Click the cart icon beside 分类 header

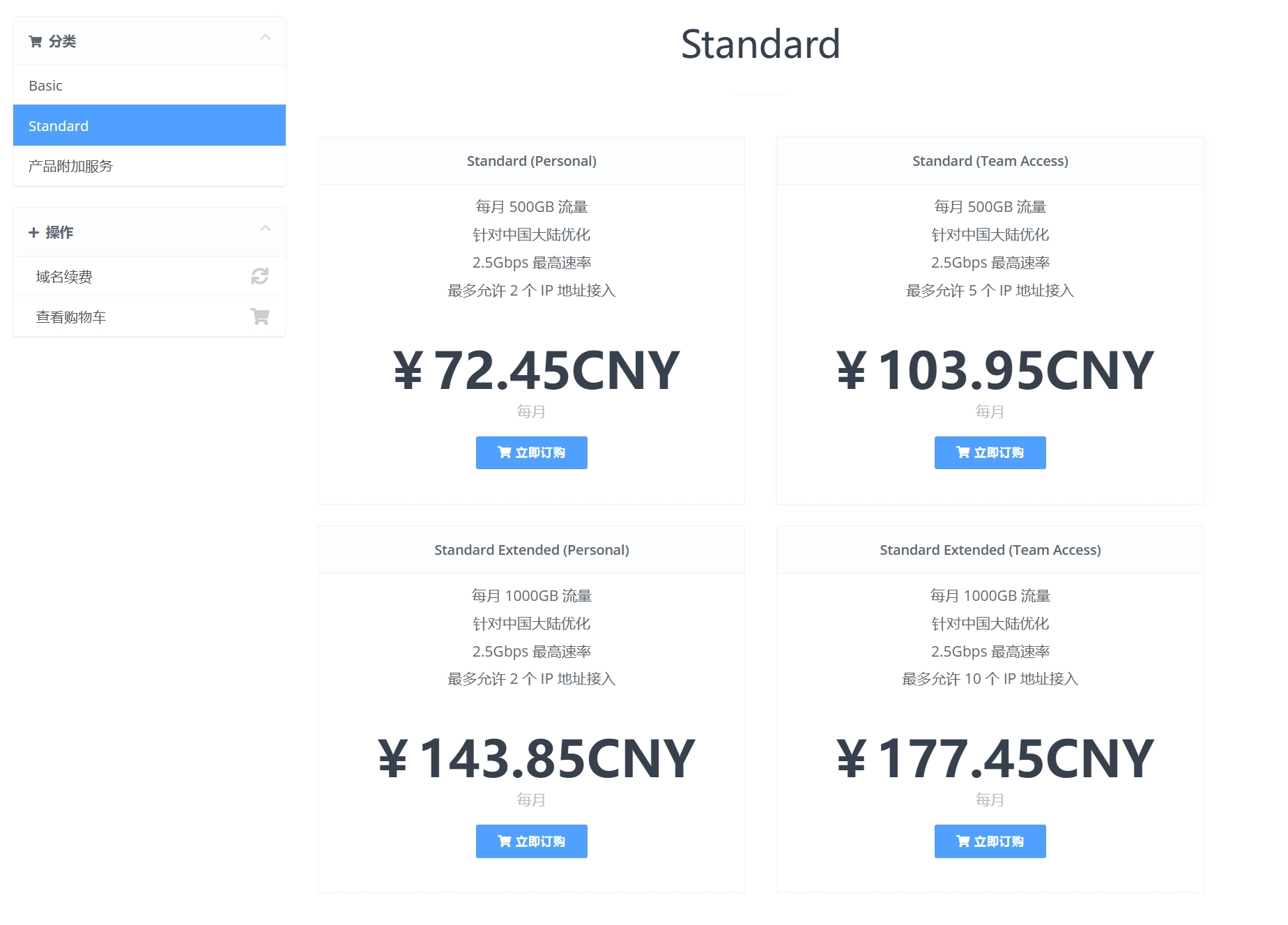35,42
